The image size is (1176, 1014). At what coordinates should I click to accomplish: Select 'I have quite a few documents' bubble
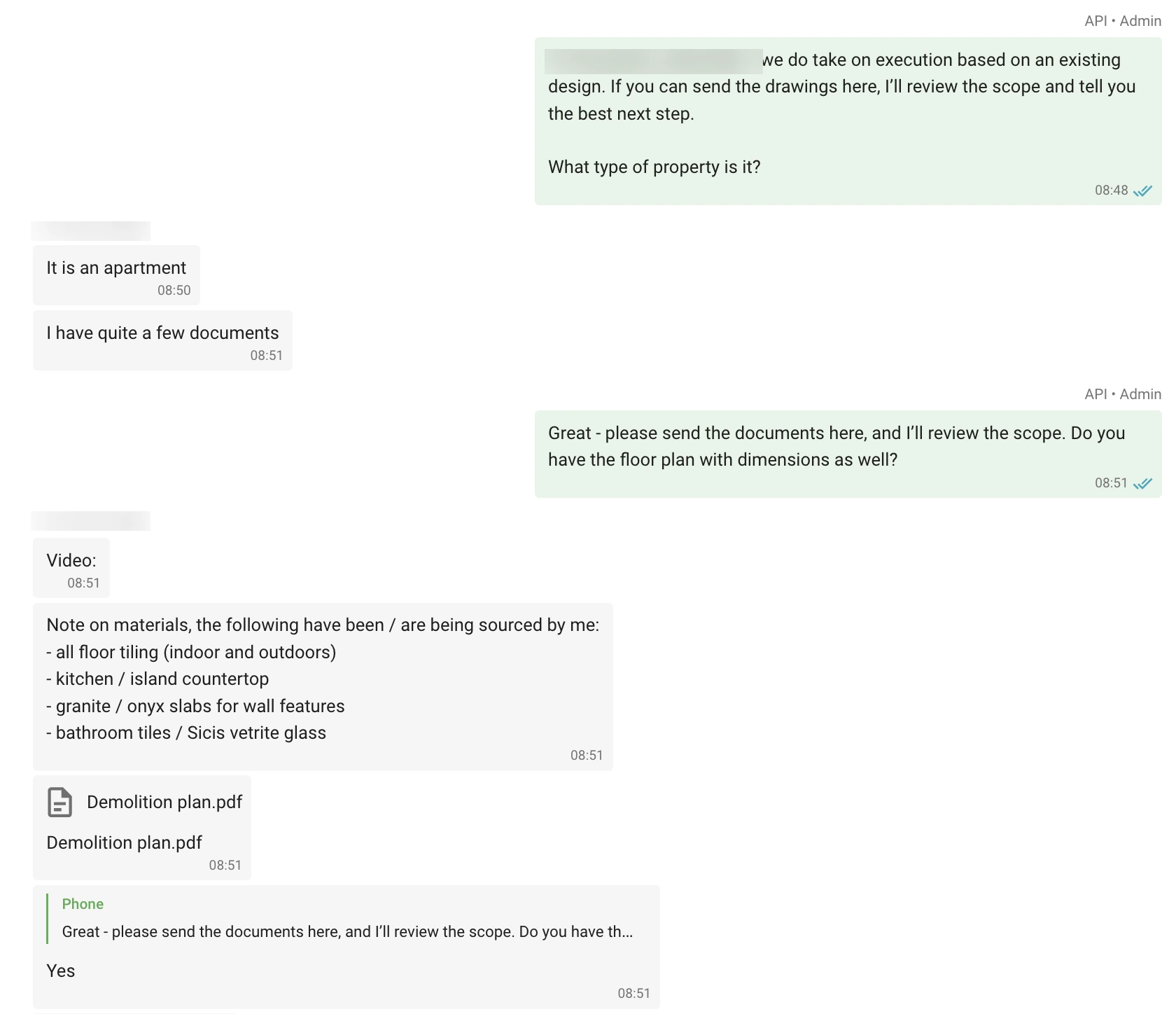[x=162, y=340]
